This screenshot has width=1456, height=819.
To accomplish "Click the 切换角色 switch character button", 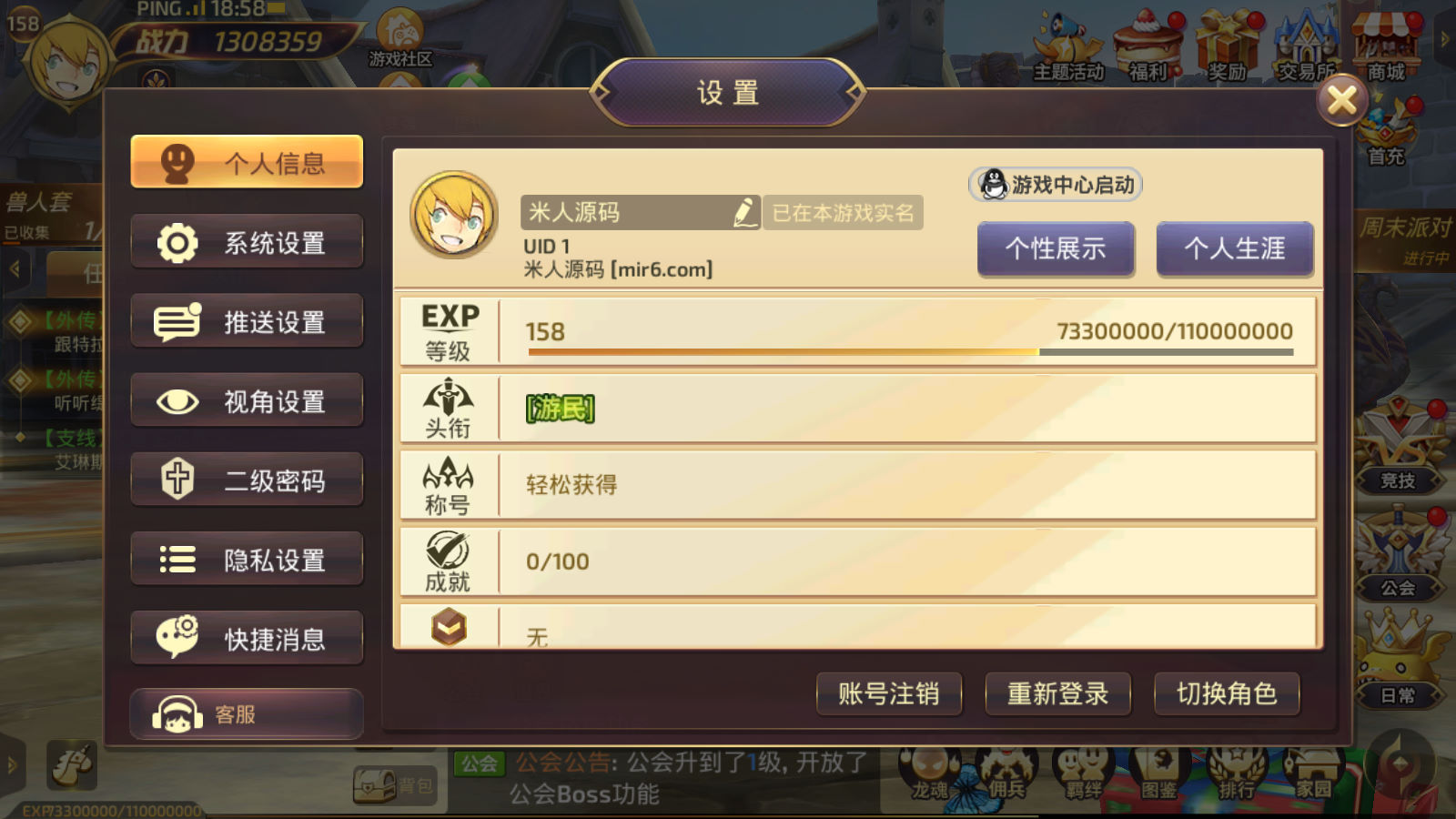I will [x=1226, y=694].
